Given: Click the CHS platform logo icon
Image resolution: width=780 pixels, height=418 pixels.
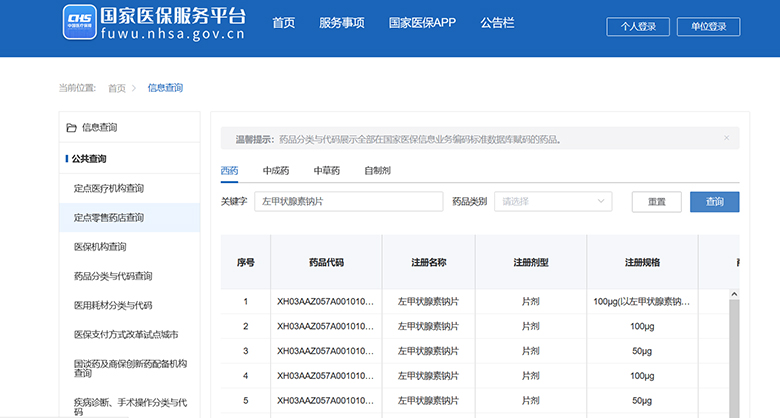Looking at the screenshot, I should coord(78,21).
